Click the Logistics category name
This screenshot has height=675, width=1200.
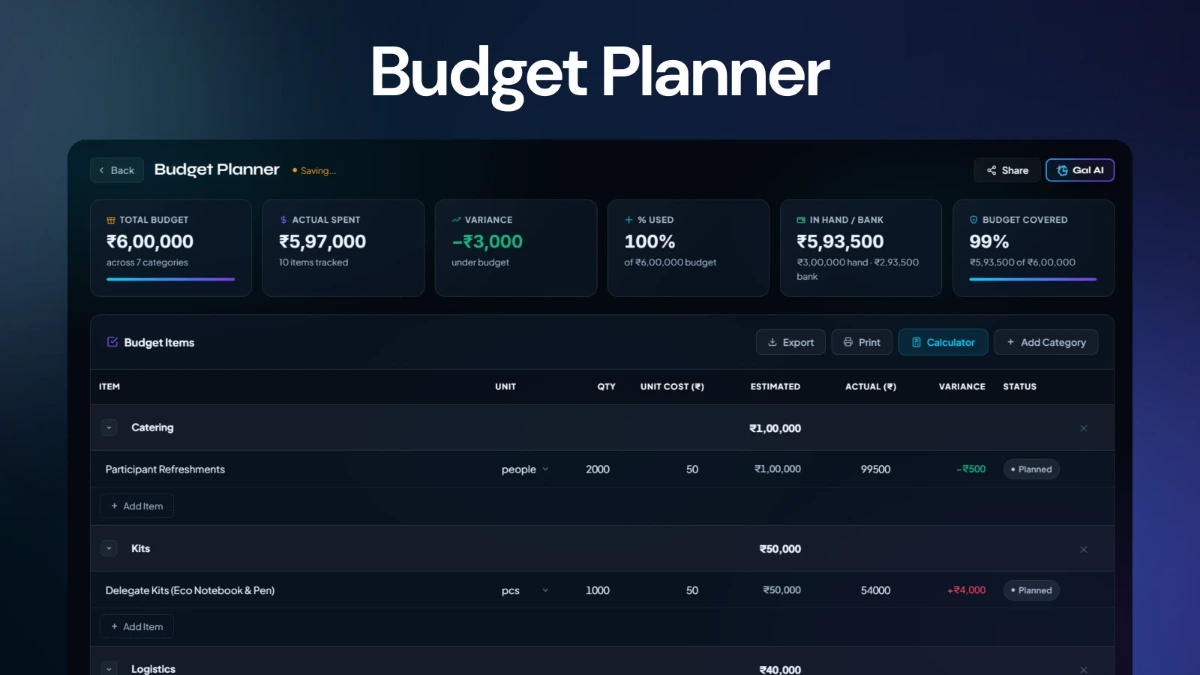153,669
